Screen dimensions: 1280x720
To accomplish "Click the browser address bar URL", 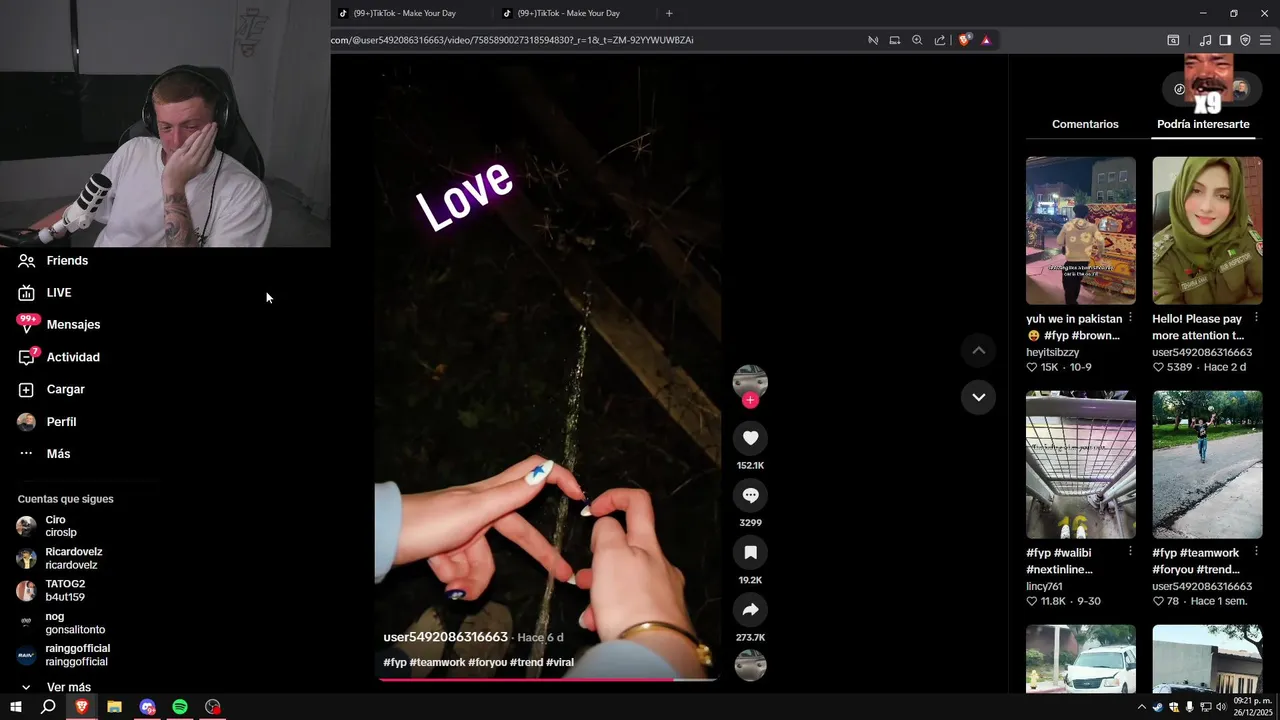I will (512, 40).
